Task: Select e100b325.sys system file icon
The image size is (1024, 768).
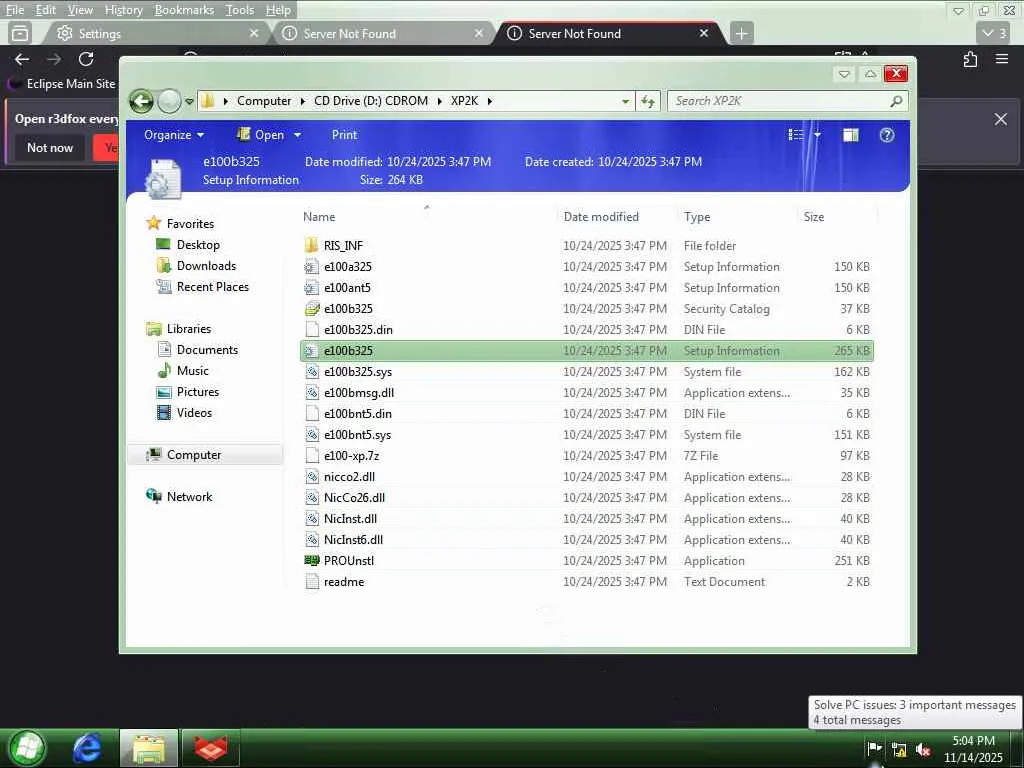Action: click(312, 372)
